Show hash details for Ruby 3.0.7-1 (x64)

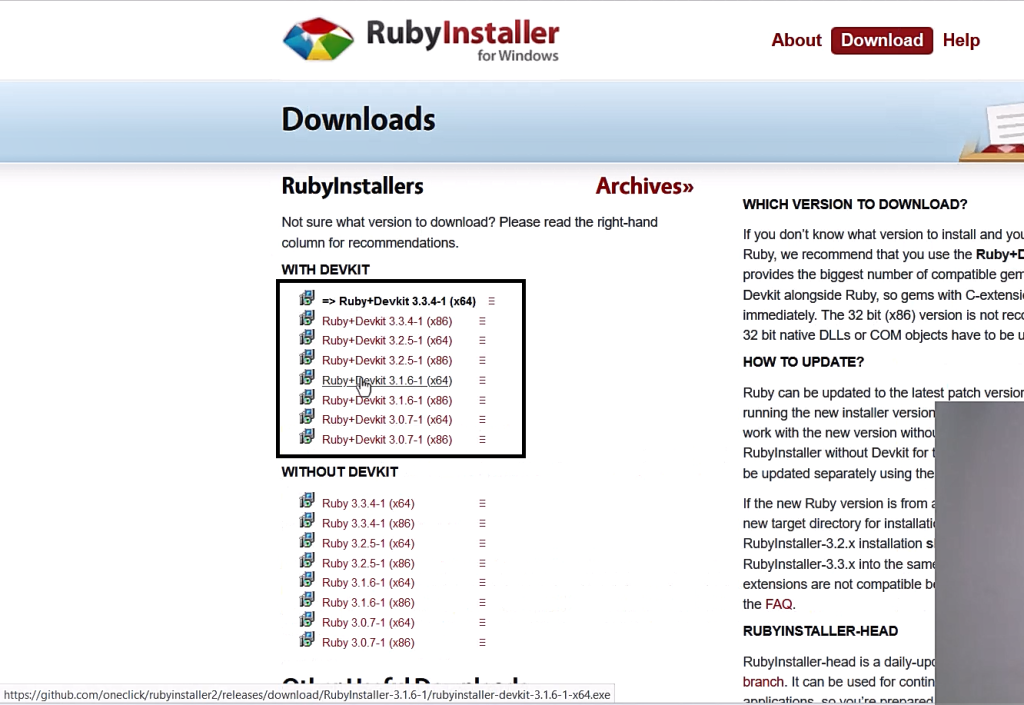point(482,622)
